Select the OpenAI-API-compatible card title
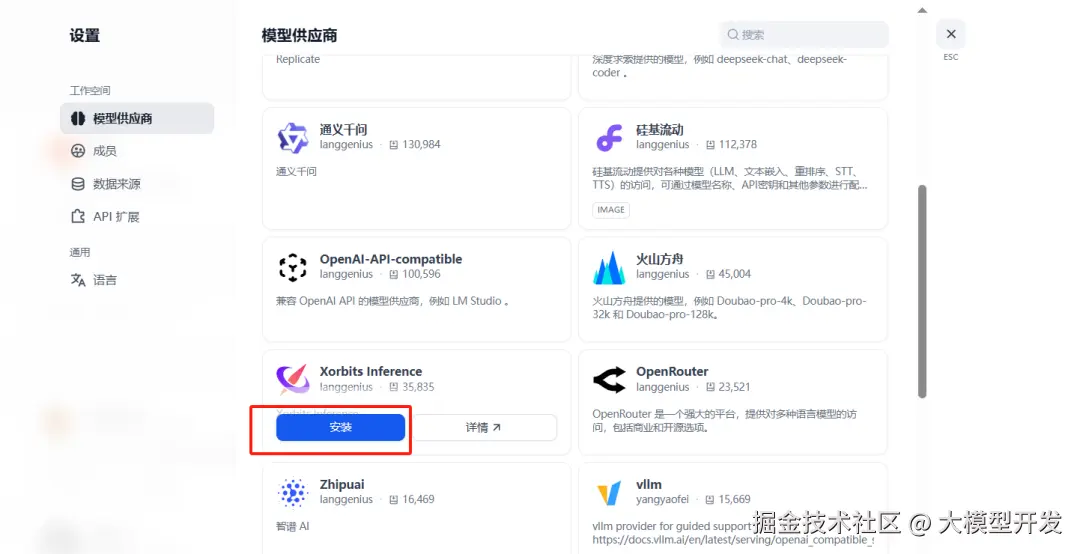The height and width of the screenshot is (554, 1080). pyautogui.click(x=391, y=259)
